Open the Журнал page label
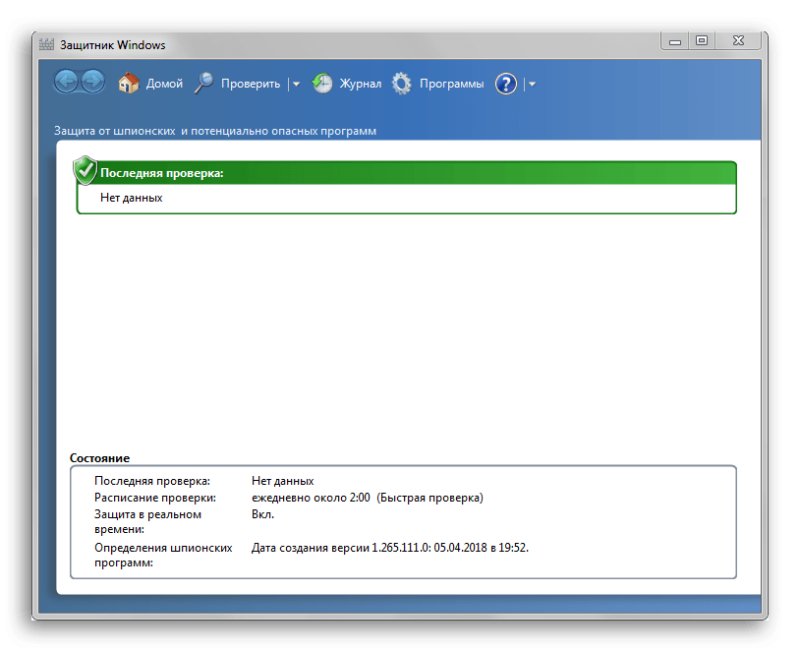Image resolution: width=800 pixels, height=652 pixels. [x=360, y=84]
